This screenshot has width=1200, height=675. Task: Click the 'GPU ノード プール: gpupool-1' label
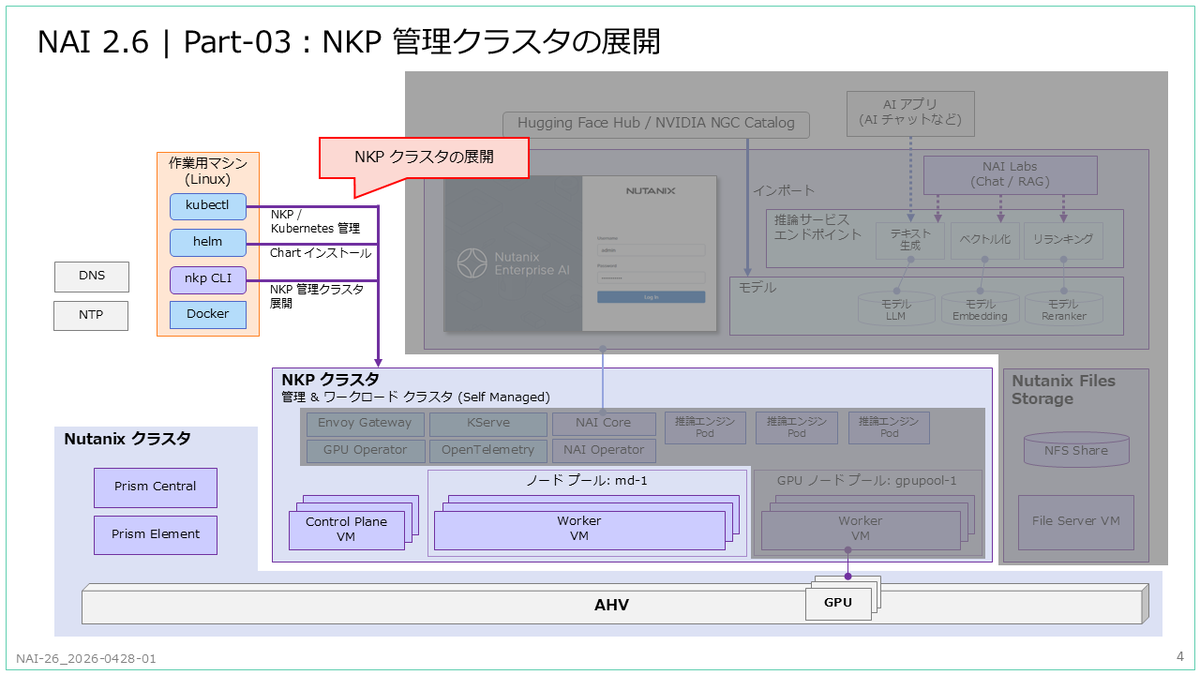[866, 480]
